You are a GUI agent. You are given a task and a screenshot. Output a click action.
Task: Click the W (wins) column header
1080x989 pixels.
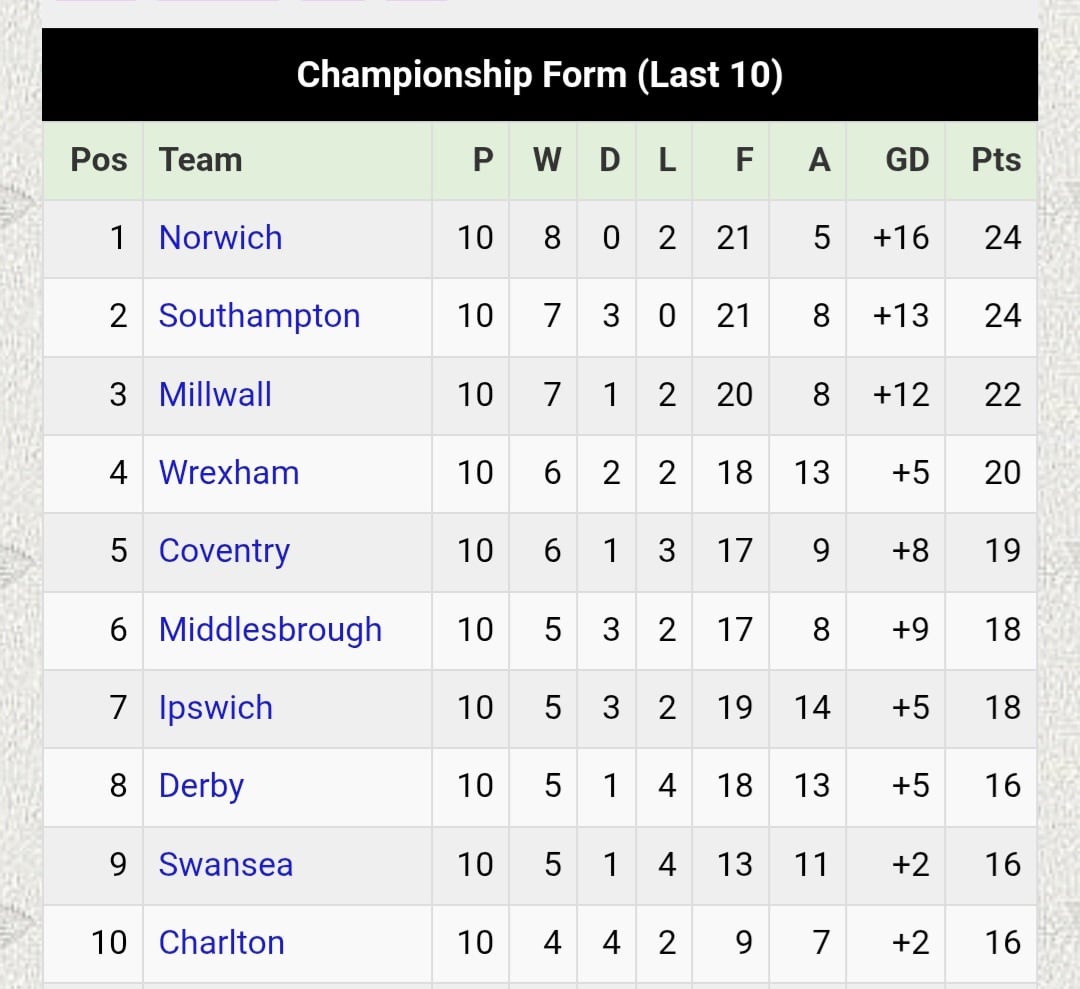547,160
